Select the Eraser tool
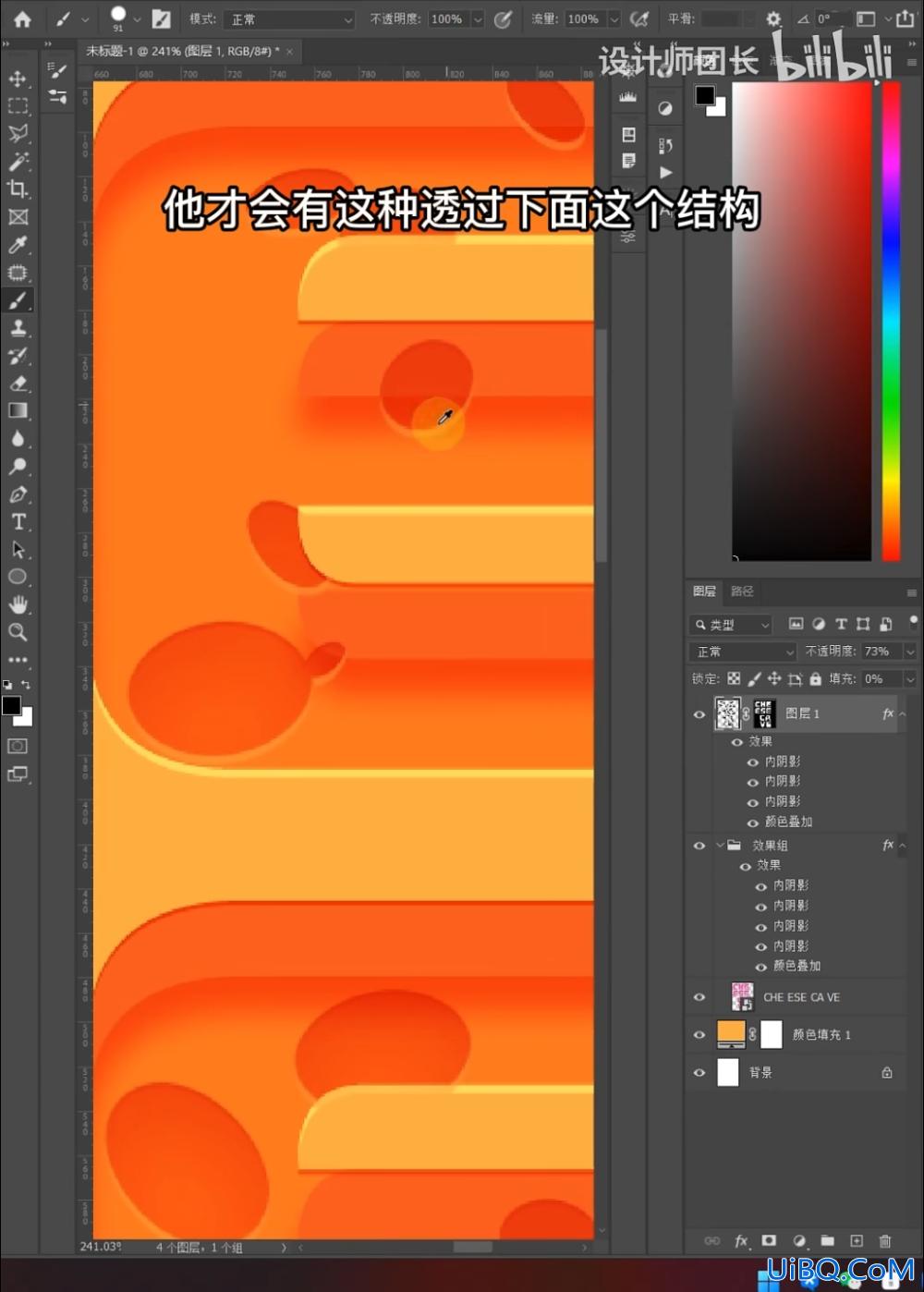Viewport: 924px width, 1292px height. [18, 384]
